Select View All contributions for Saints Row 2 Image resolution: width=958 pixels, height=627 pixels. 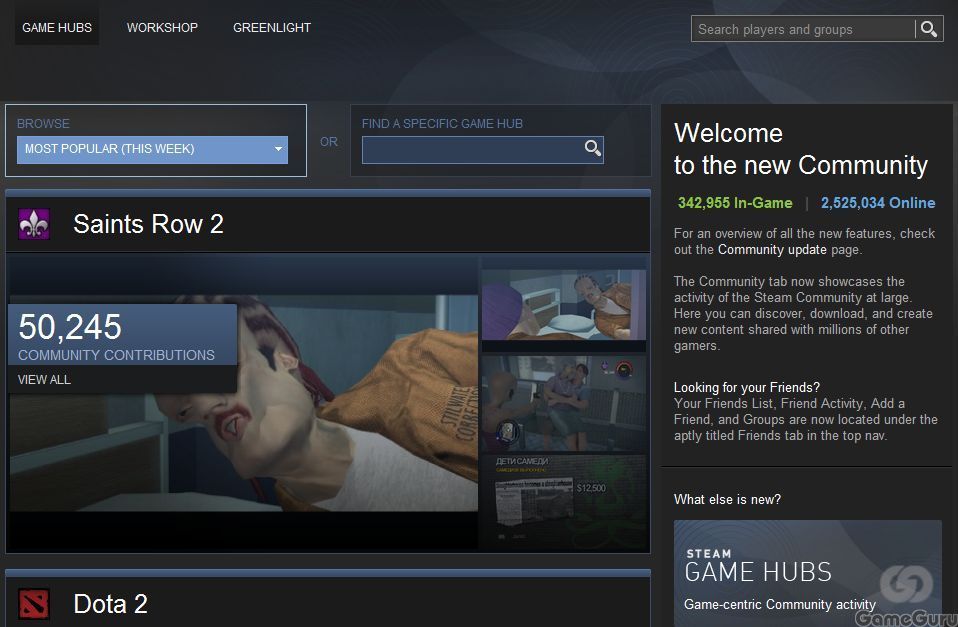44,380
